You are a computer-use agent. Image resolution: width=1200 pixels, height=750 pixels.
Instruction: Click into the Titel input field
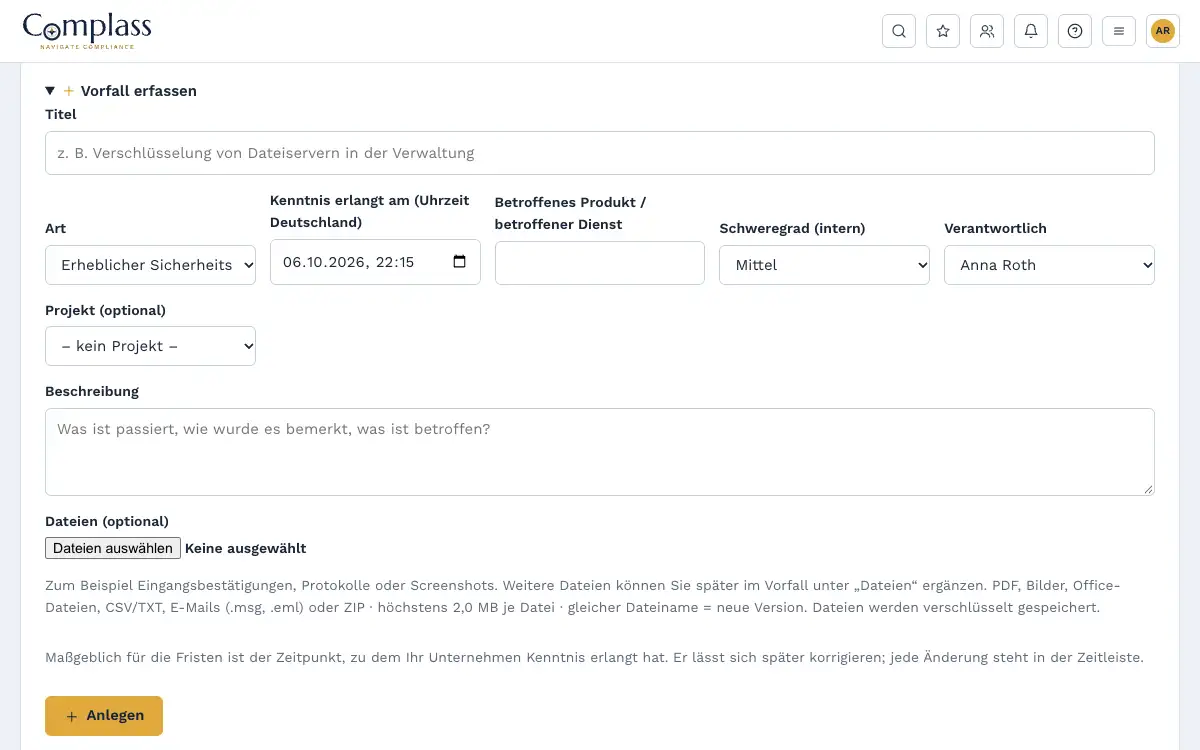600,153
